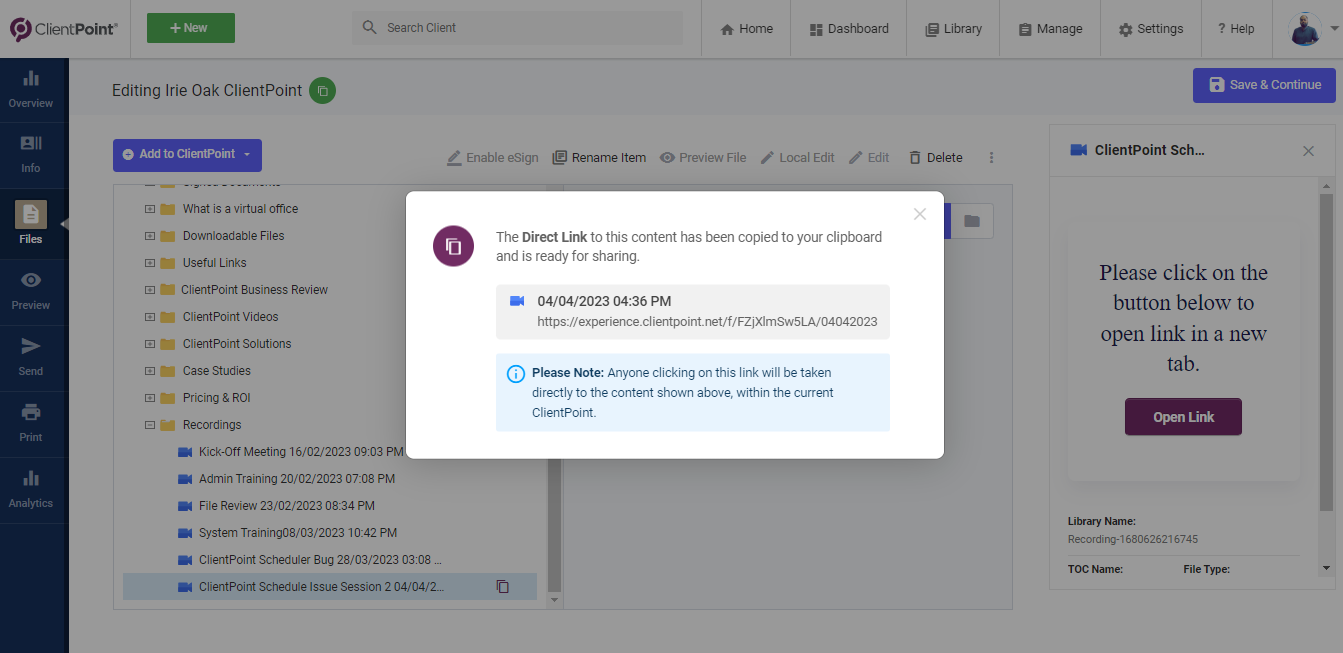
Task: Expand Useful Links folder
Action: coord(150,263)
